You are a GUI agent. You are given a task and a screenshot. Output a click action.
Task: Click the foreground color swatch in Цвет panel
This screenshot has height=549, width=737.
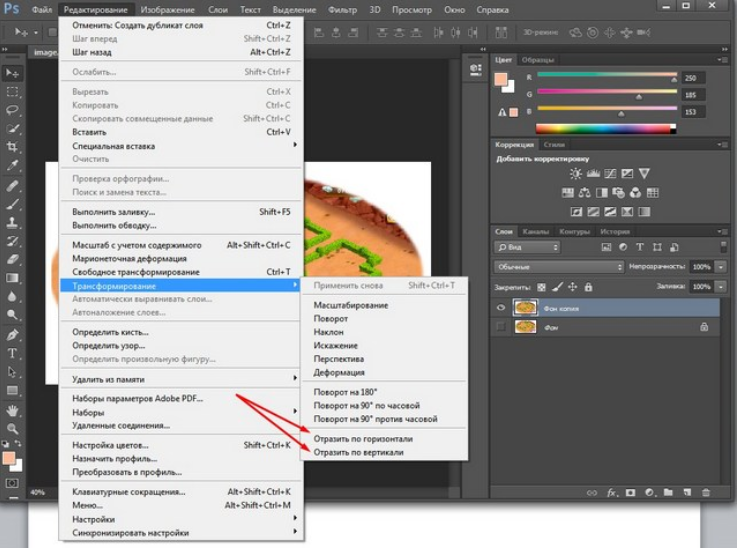pyautogui.click(x=501, y=79)
